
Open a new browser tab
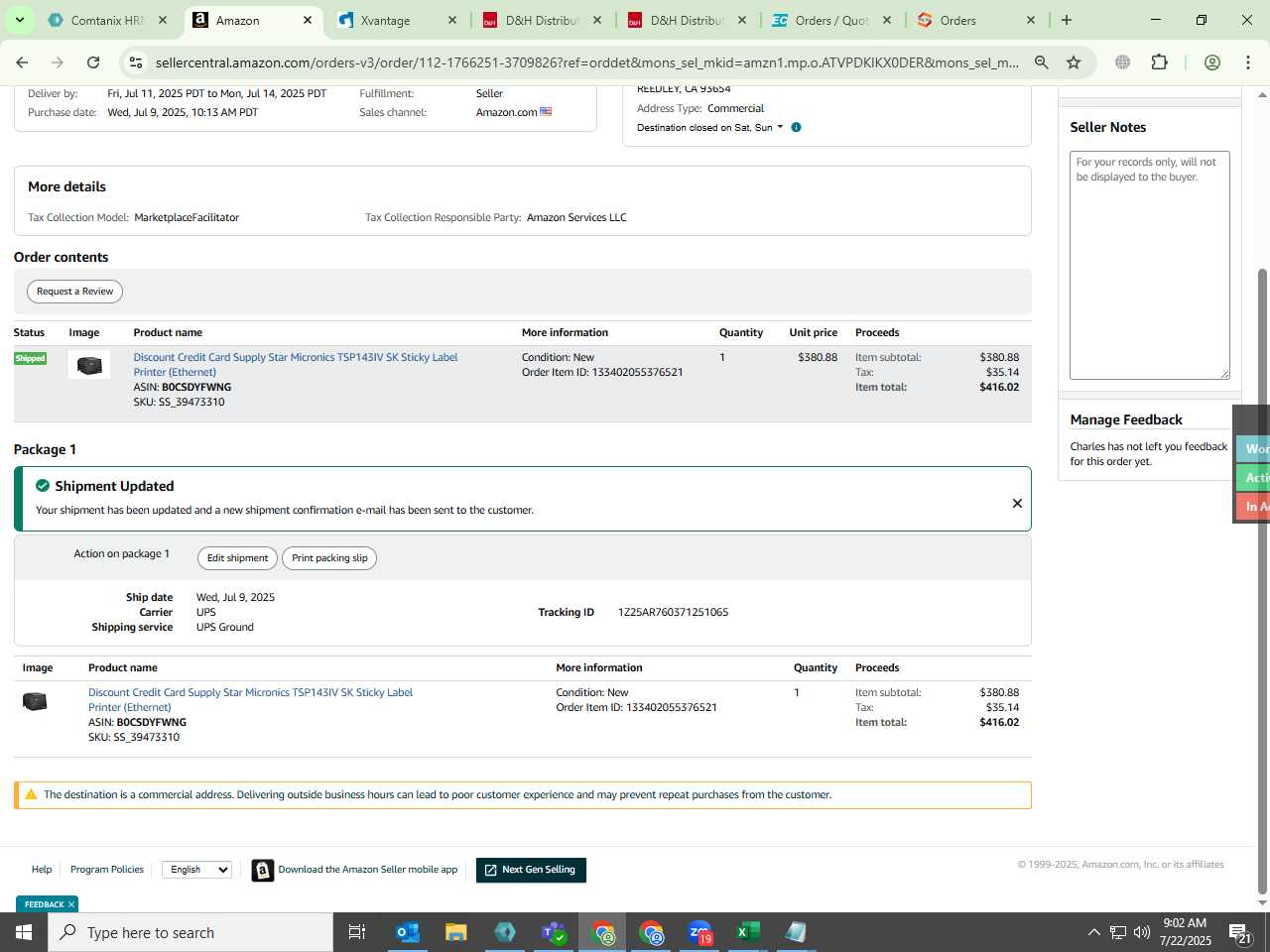click(1067, 20)
